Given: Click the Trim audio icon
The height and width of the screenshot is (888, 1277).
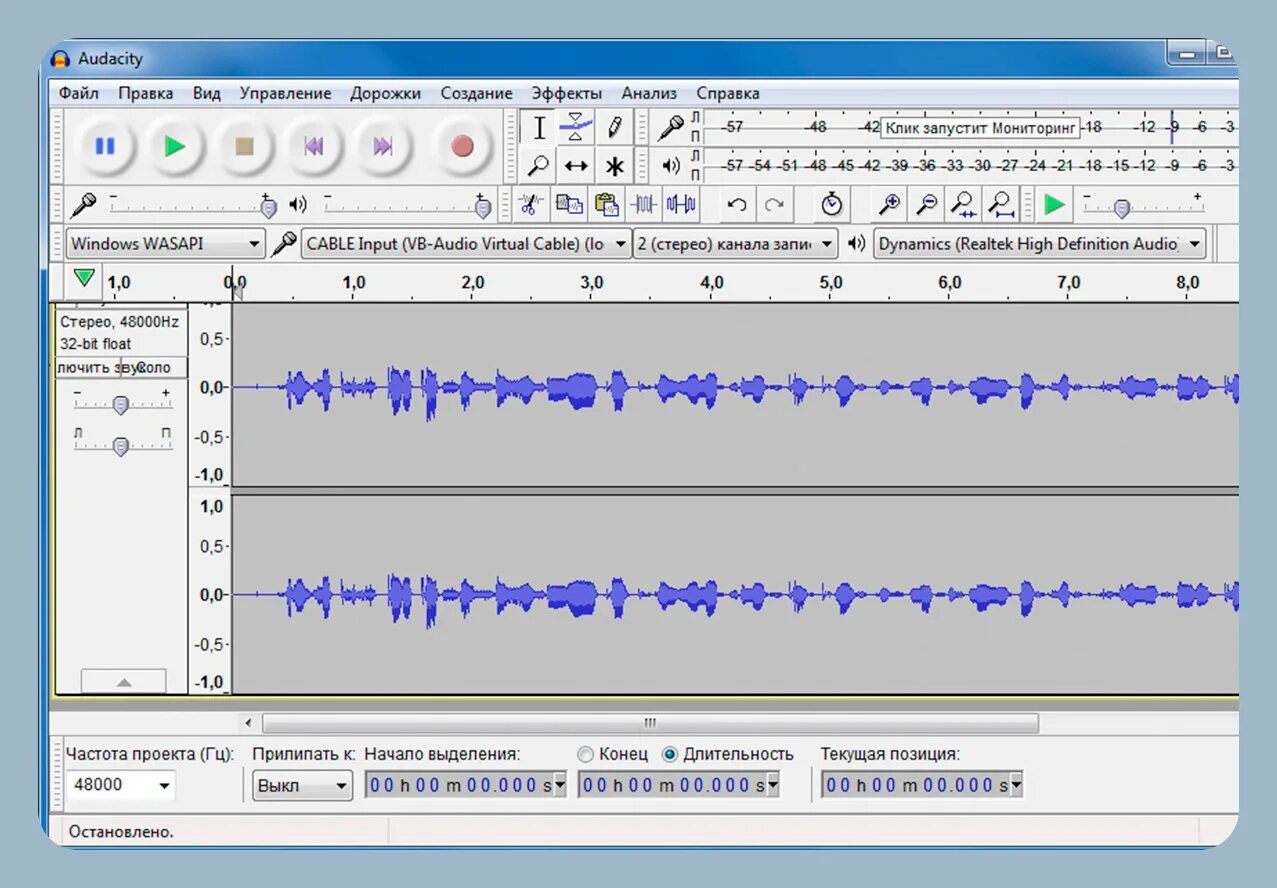Looking at the screenshot, I should pyautogui.click(x=644, y=205).
